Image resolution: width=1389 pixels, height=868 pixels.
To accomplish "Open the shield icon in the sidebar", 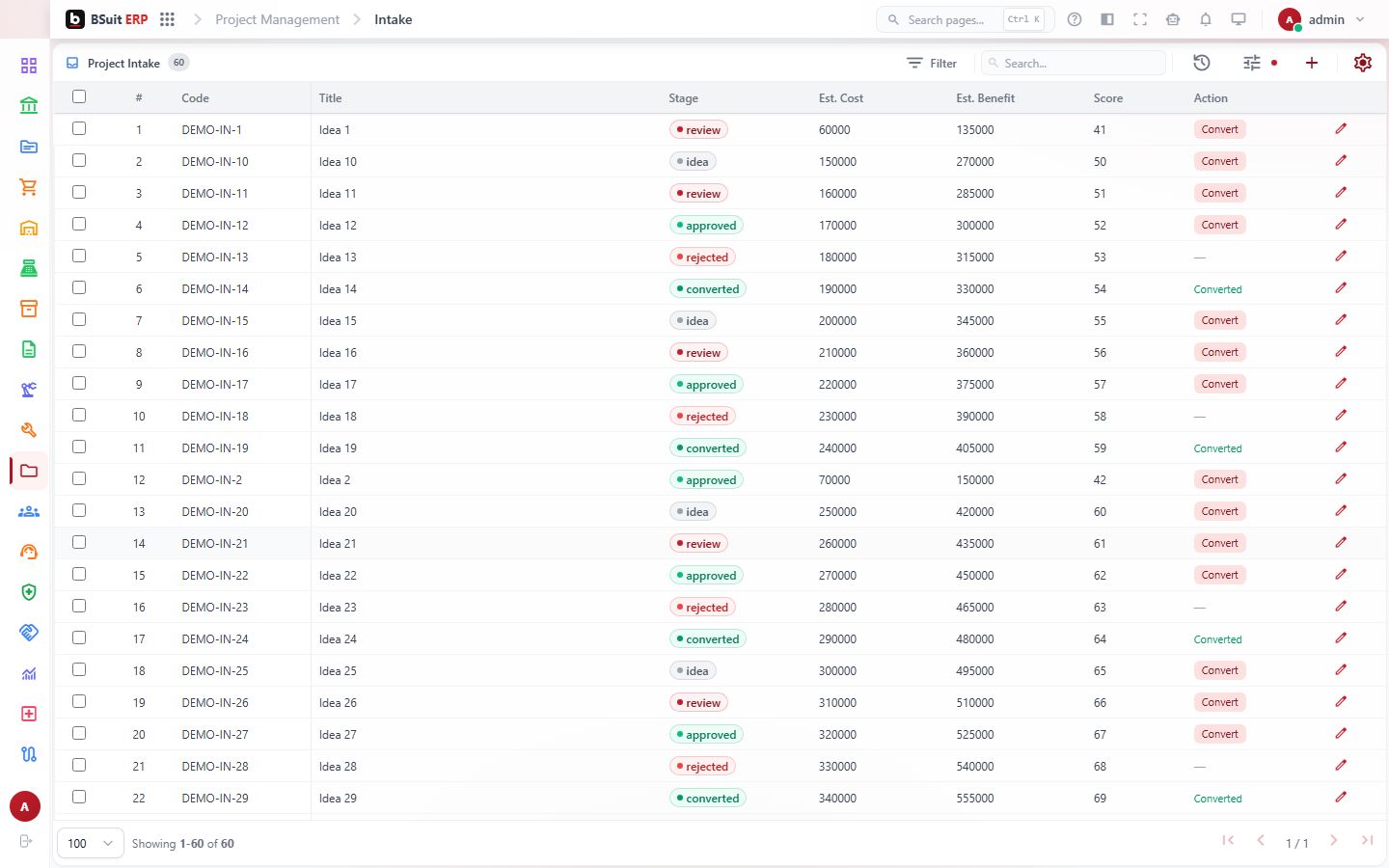I will [29, 592].
